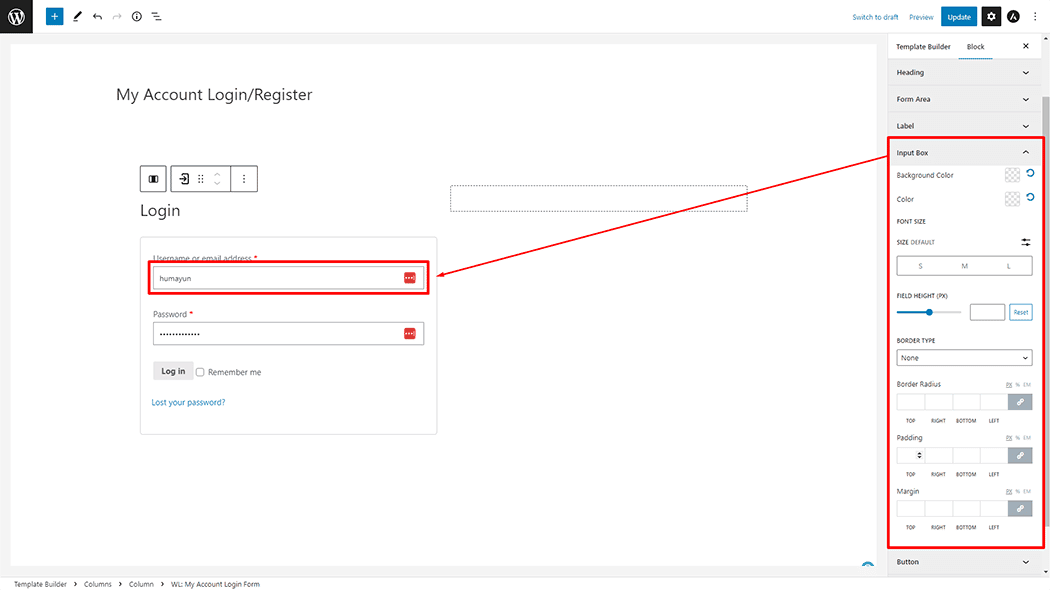Open editor settings via the gear icon
This screenshot has width=1050, height=590.
point(990,16)
